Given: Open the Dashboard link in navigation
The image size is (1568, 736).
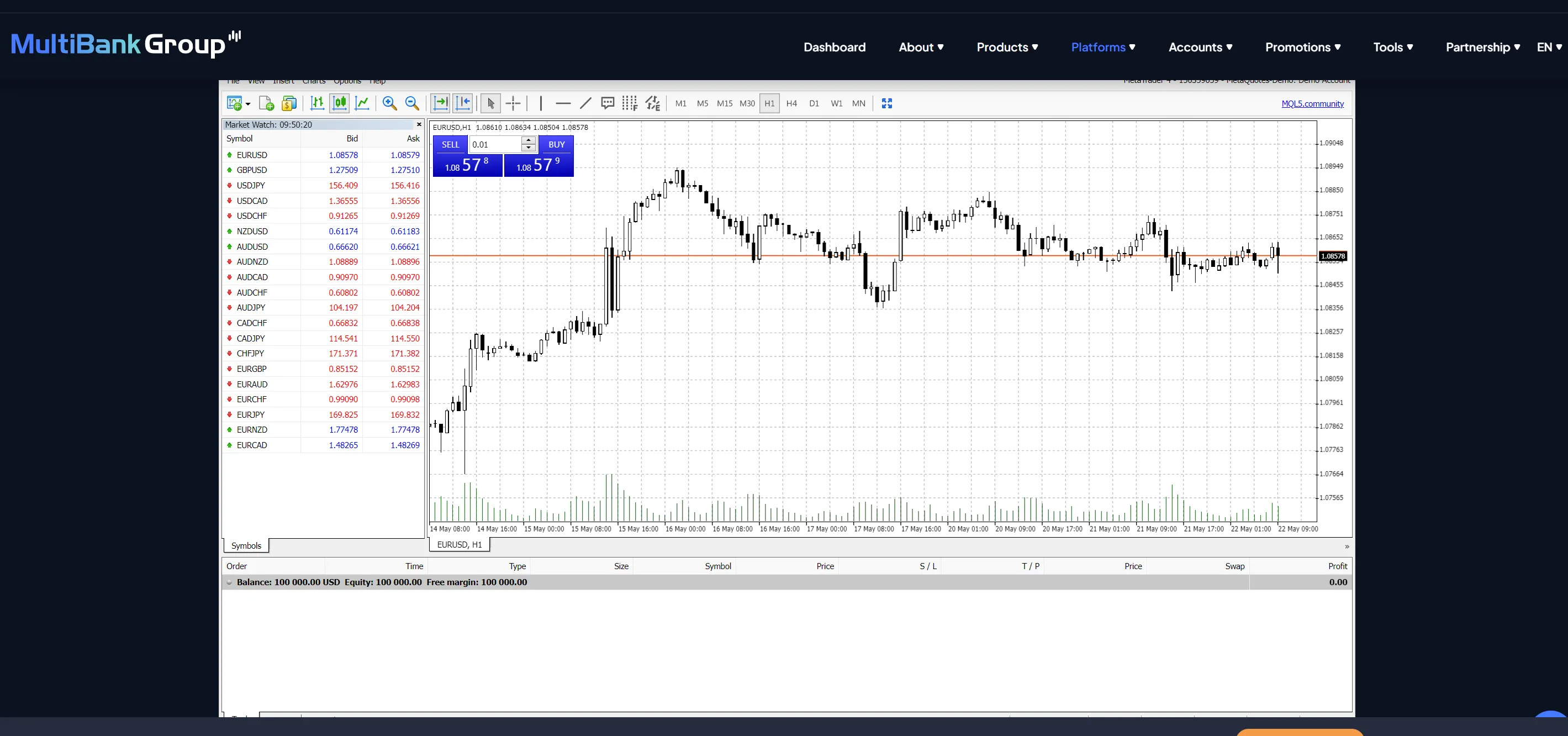Looking at the screenshot, I should (x=835, y=47).
